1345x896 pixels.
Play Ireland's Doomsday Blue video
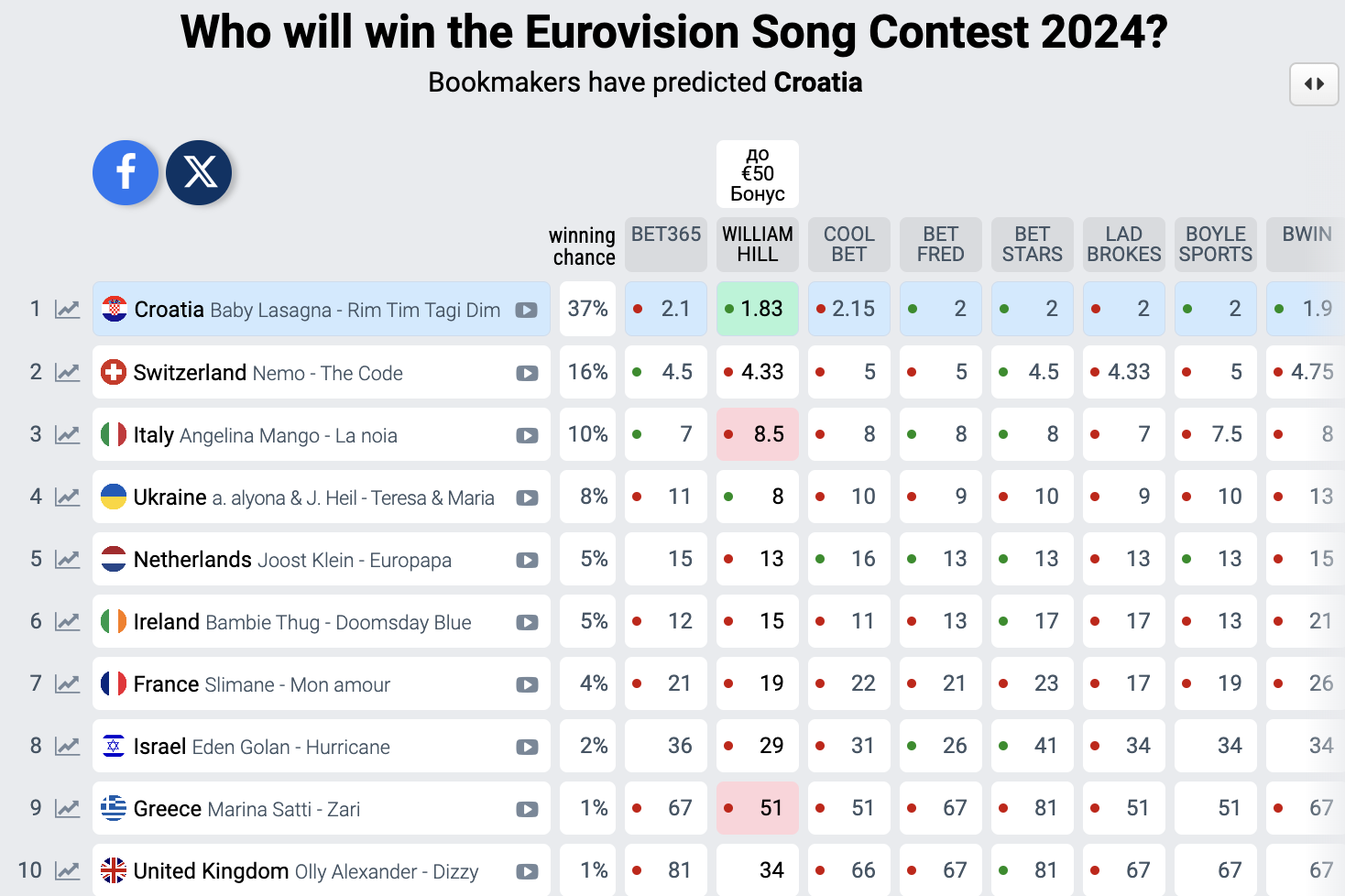527,622
